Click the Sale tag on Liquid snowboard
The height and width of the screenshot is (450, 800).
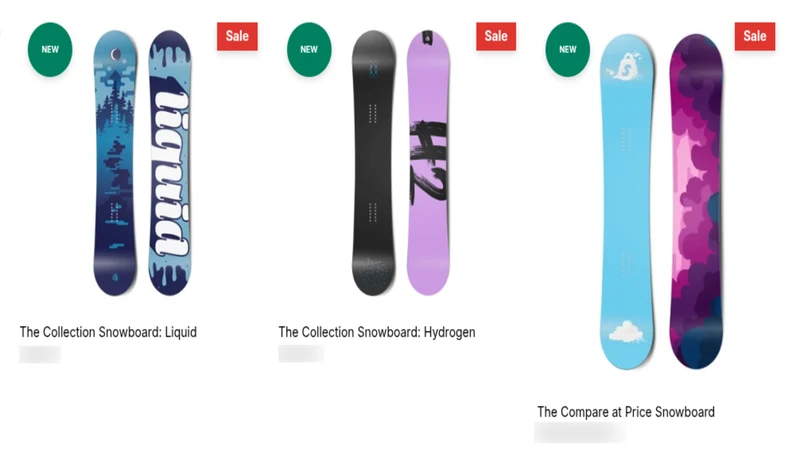(x=237, y=36)
